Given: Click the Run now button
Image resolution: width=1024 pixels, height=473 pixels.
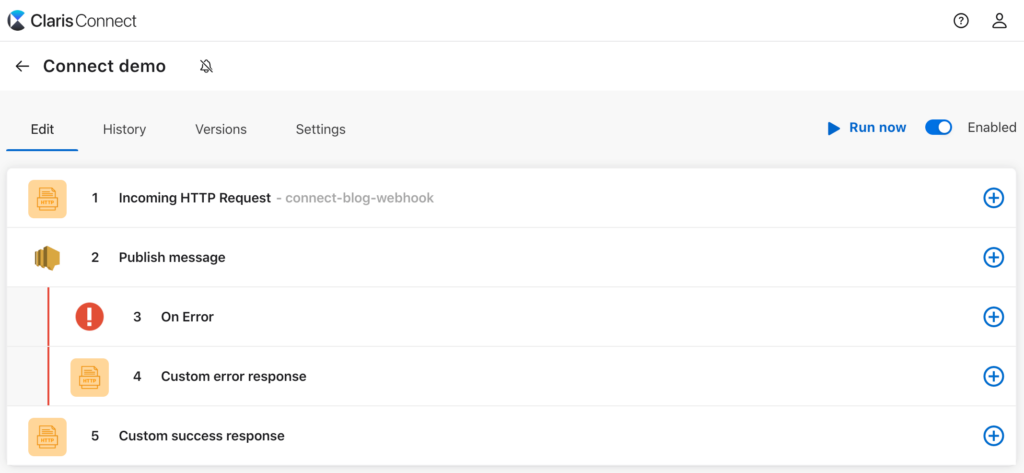Looking at the screenshot, I should coord(866,128).
